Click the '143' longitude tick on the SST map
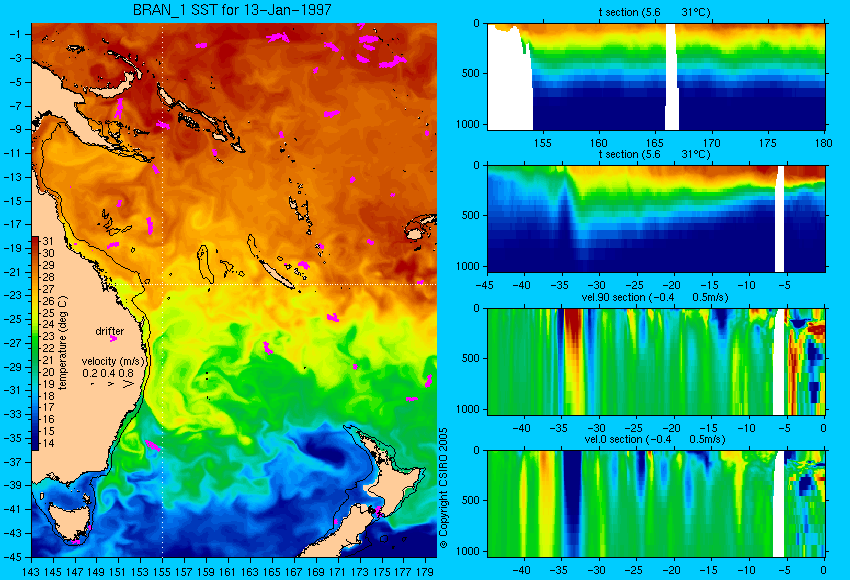 pos(31,571)
